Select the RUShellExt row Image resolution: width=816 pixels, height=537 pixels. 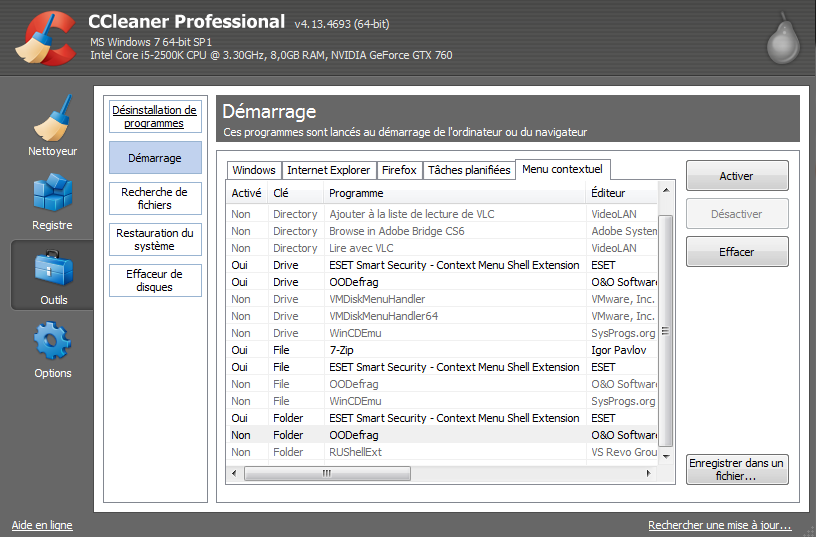point(442,452)
